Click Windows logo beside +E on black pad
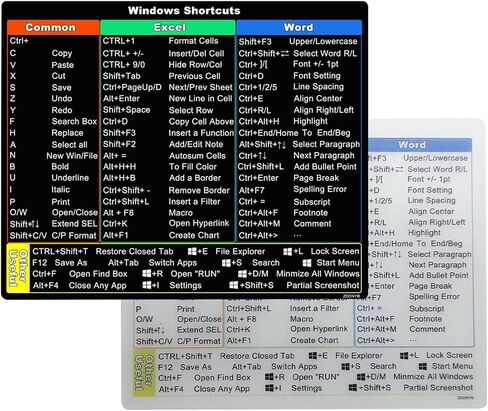This screenshot has height=411, width=488. [192, 251]
